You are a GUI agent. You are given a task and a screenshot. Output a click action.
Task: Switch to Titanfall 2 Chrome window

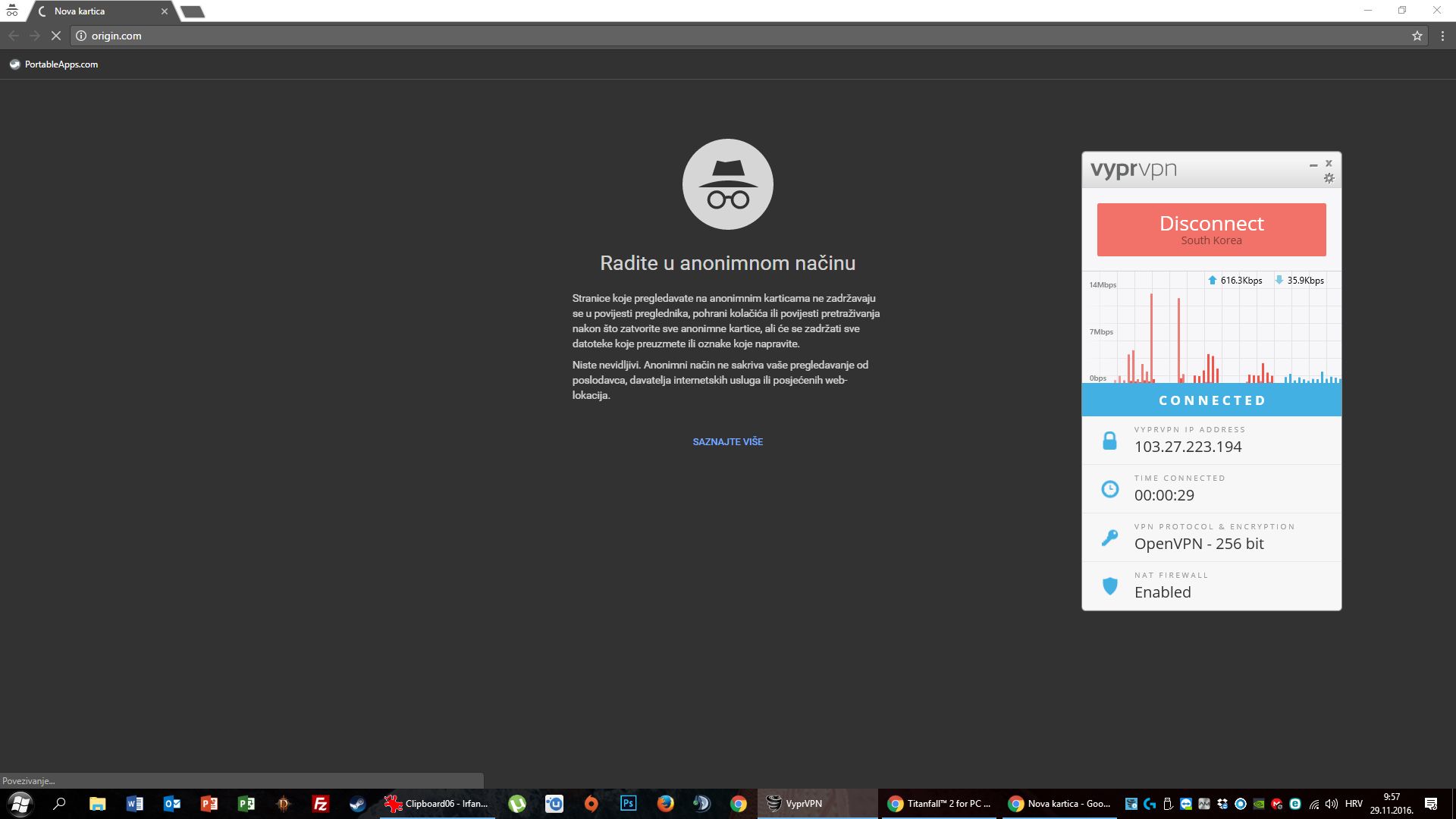pyautogui.click(x=940, y=804)
